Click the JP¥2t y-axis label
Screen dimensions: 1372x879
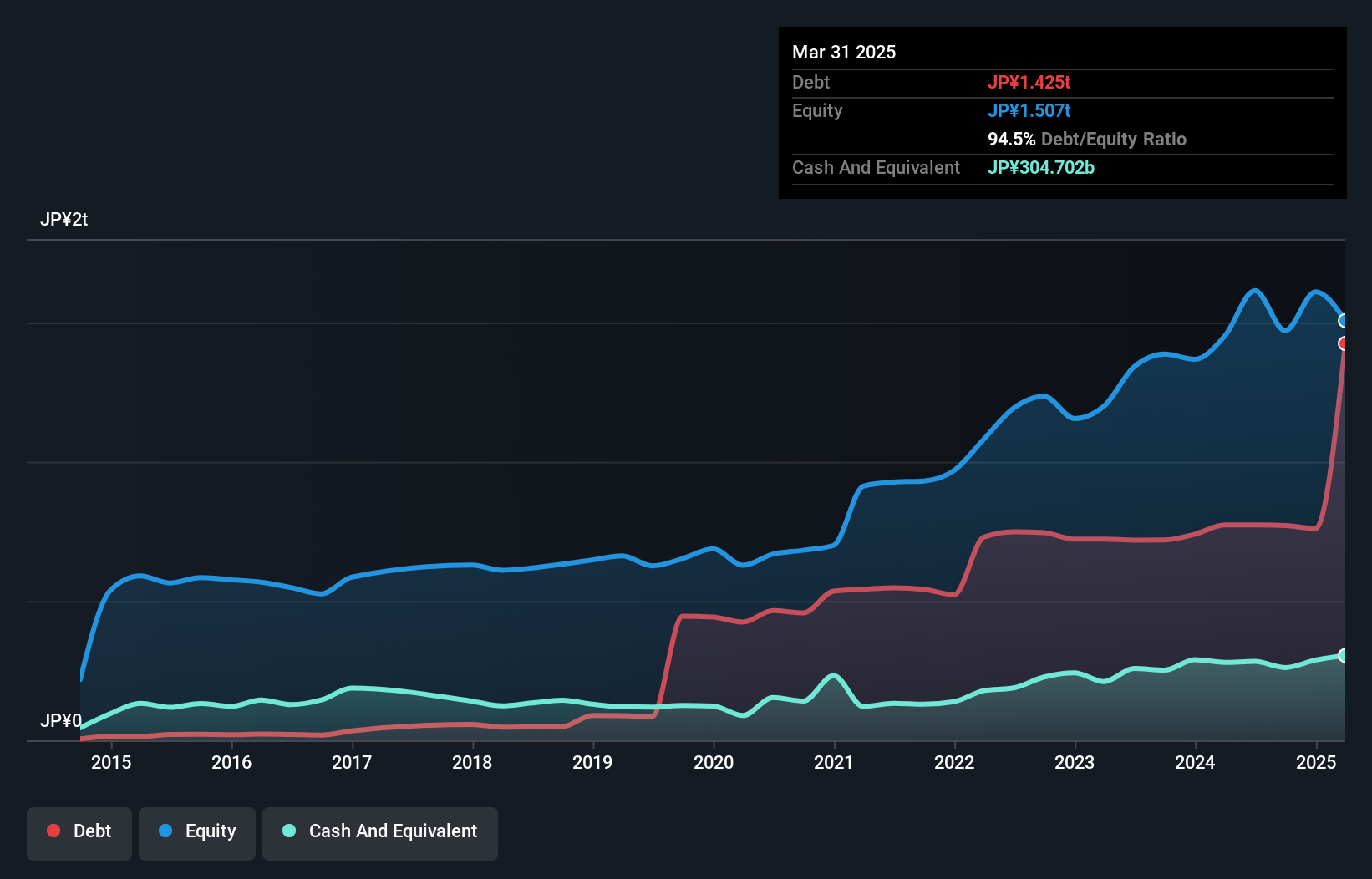(x=64, y=220)
